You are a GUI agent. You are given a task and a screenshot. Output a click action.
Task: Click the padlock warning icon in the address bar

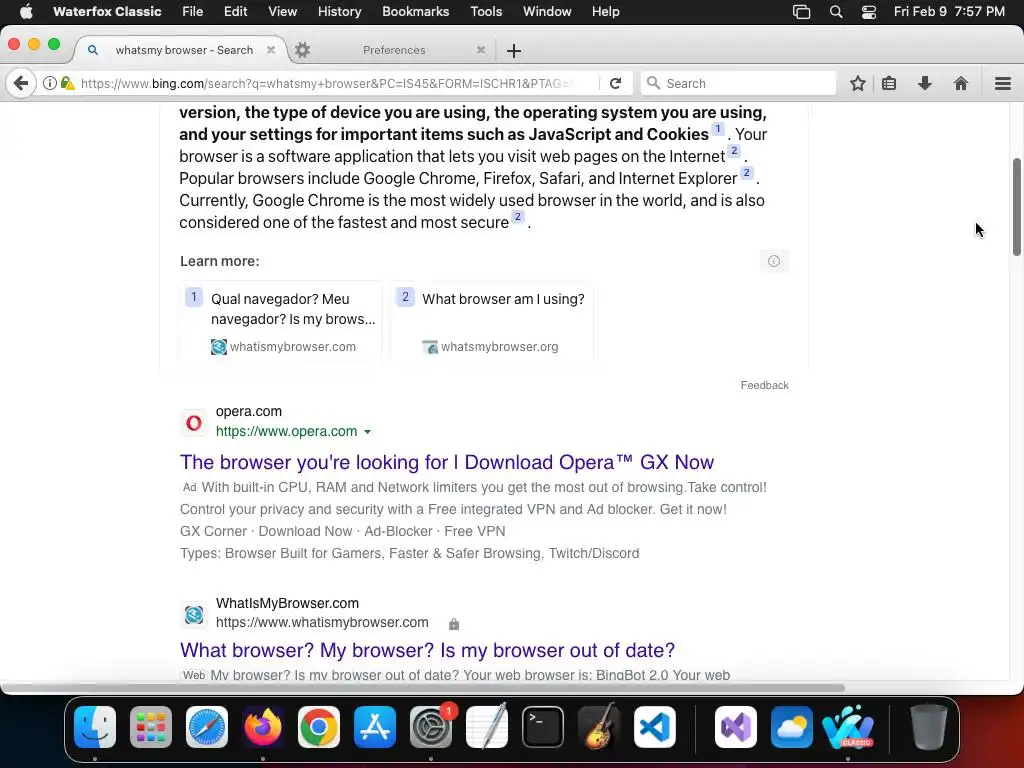pos(67,83)
